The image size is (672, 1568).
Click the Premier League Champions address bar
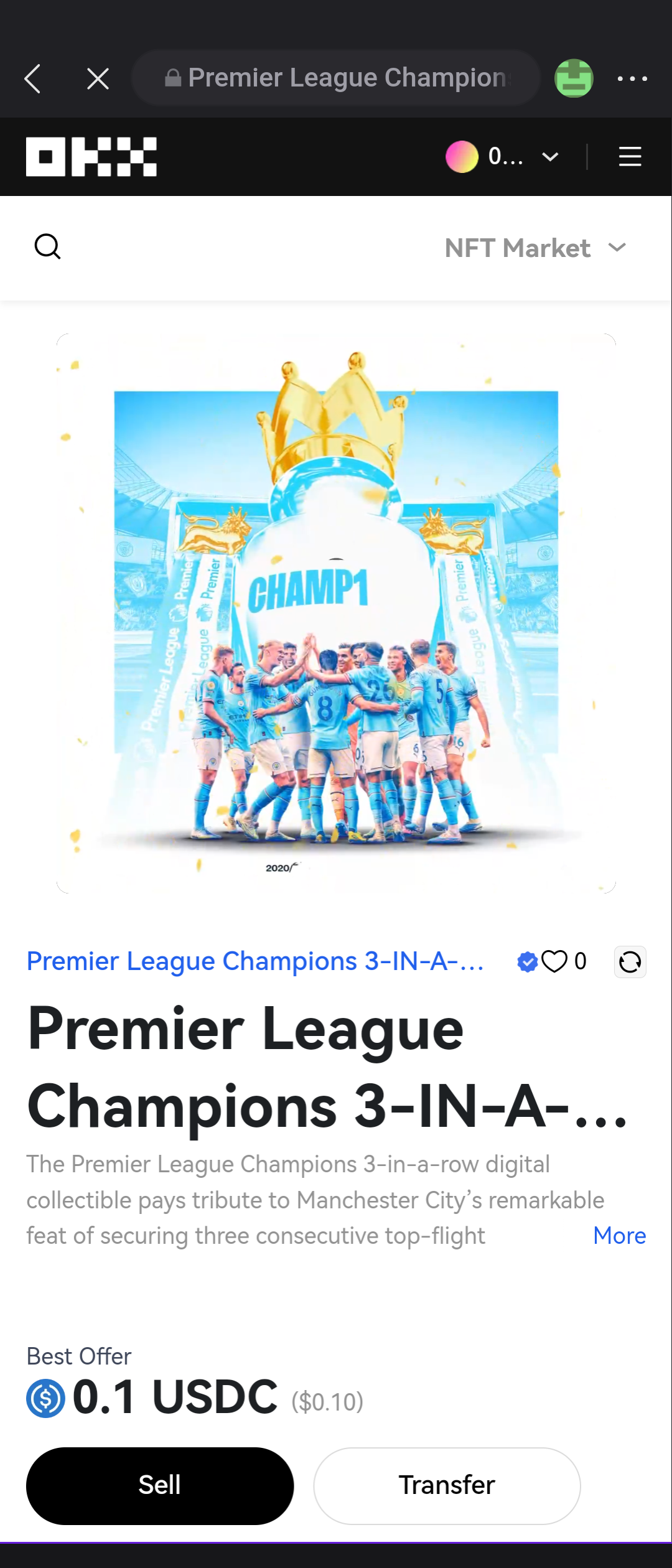[336, 78]
